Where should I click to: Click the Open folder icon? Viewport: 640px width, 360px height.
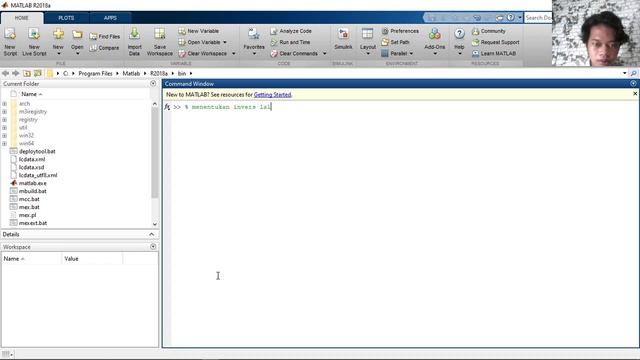[x=77, y=36]
